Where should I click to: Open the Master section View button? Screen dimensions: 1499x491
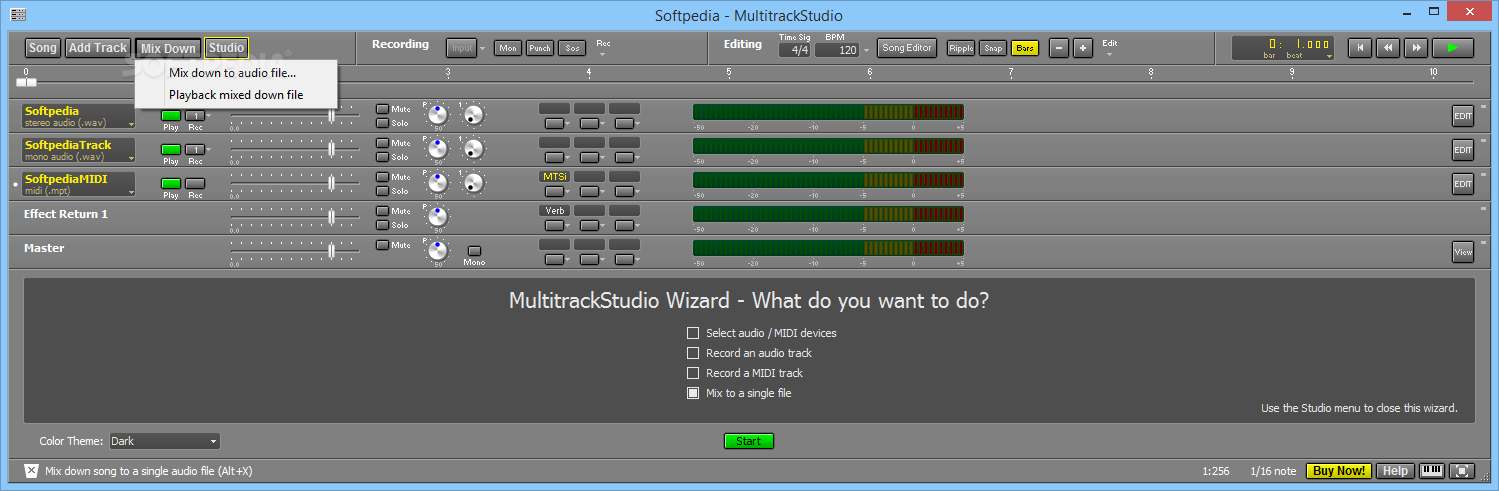1463,252
